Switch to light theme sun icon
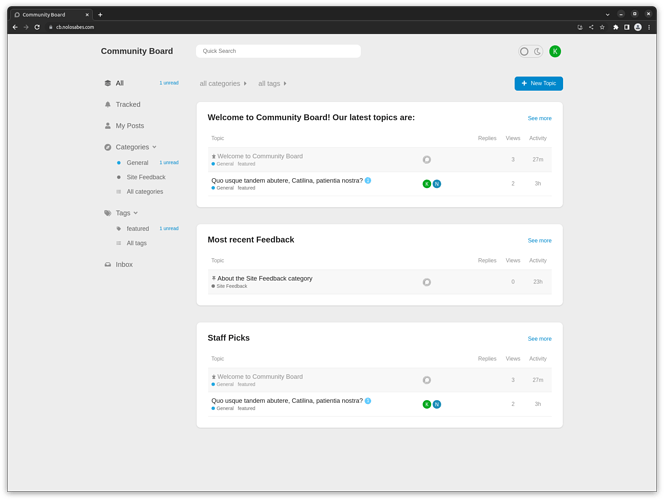 pyautogui.click(x=524, y=51)
